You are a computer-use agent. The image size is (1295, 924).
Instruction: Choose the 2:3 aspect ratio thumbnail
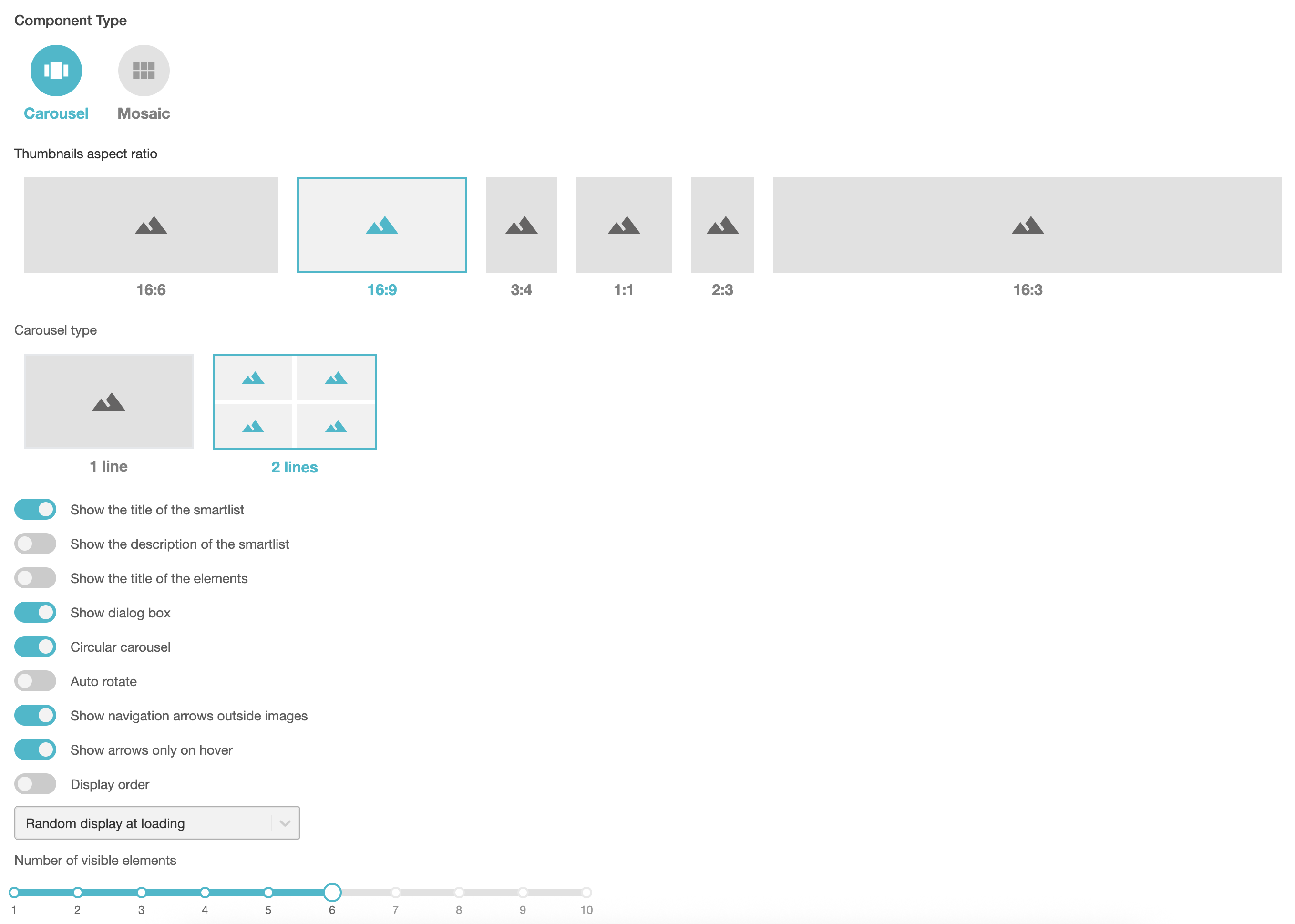coord(722,225)
